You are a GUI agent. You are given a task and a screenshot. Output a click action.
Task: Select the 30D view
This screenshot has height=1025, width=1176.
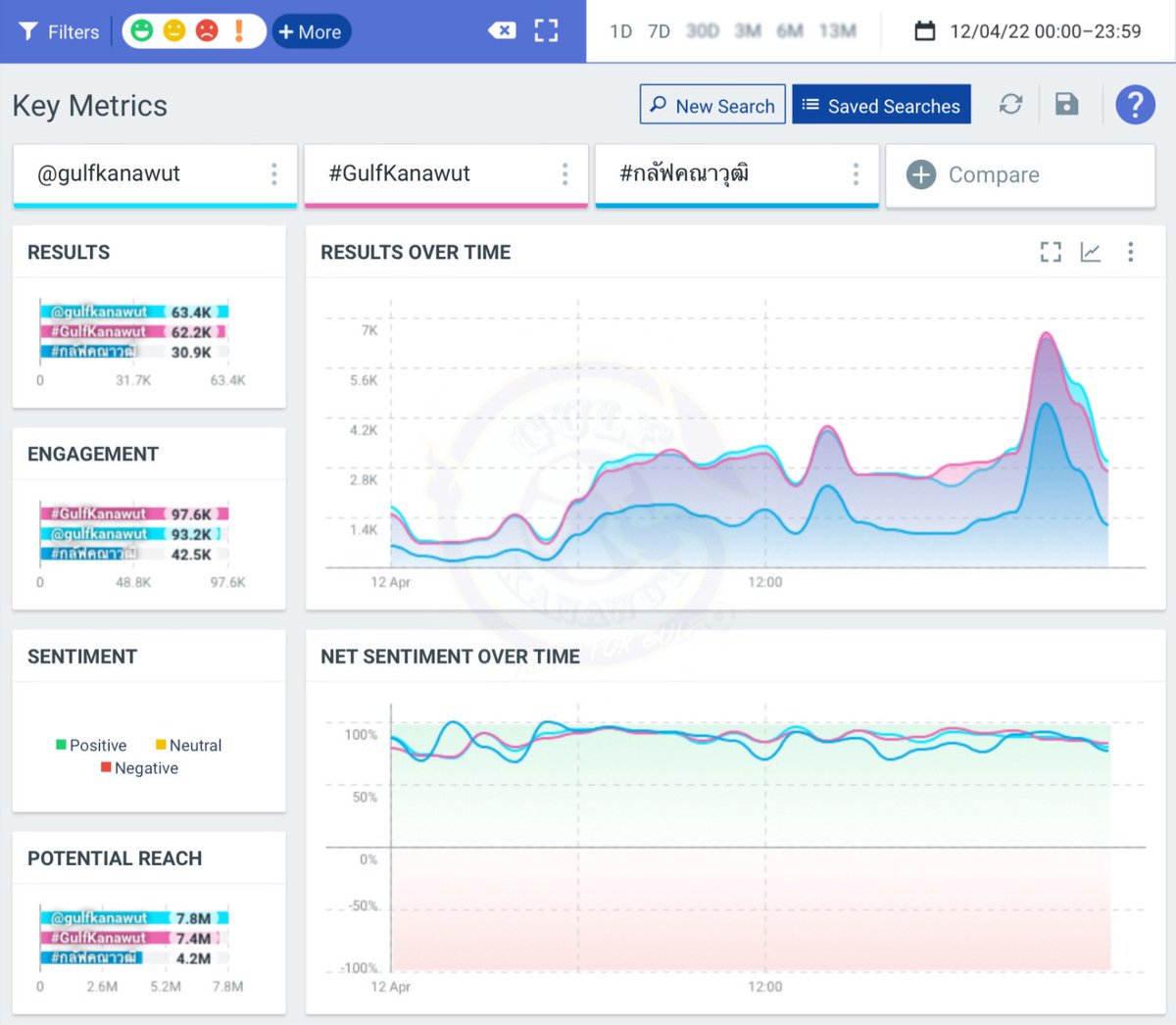click(702, 30)
